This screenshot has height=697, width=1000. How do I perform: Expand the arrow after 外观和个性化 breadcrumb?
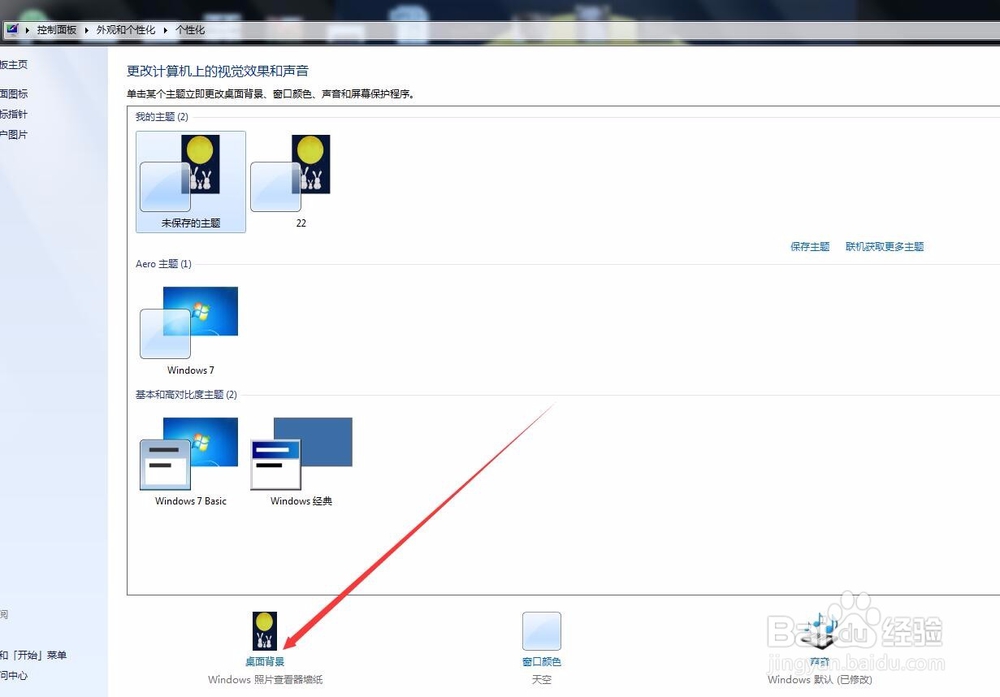pyautogui.click(x=165, y=30)
